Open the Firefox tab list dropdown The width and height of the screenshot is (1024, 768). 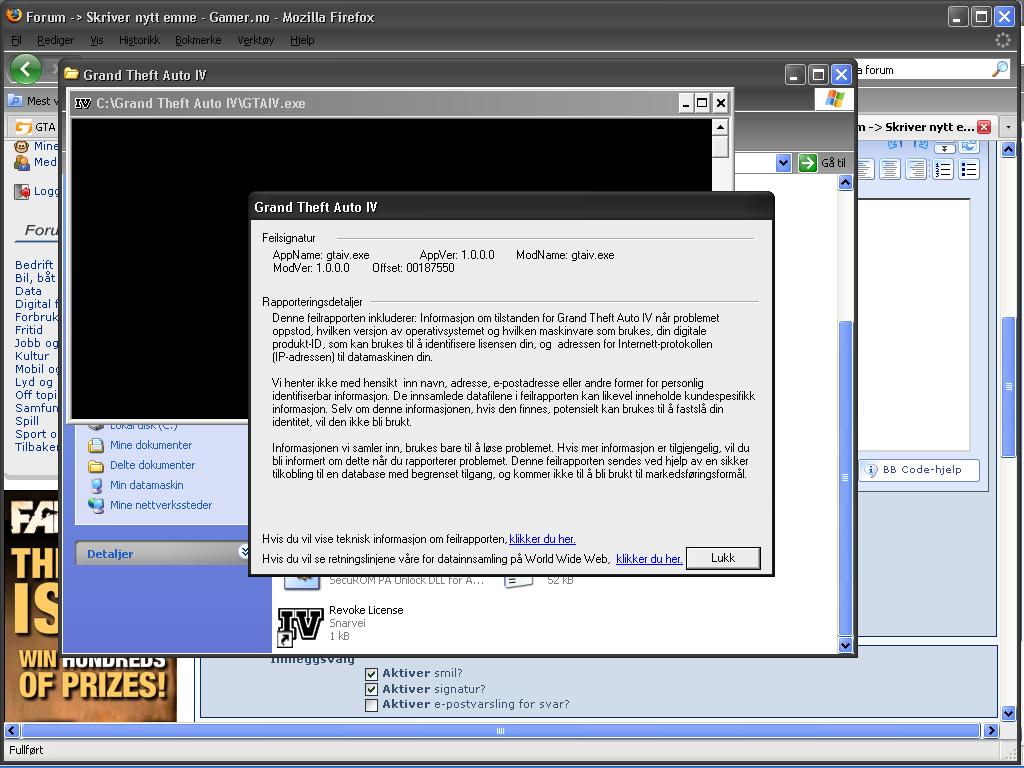pos(1008,127)
